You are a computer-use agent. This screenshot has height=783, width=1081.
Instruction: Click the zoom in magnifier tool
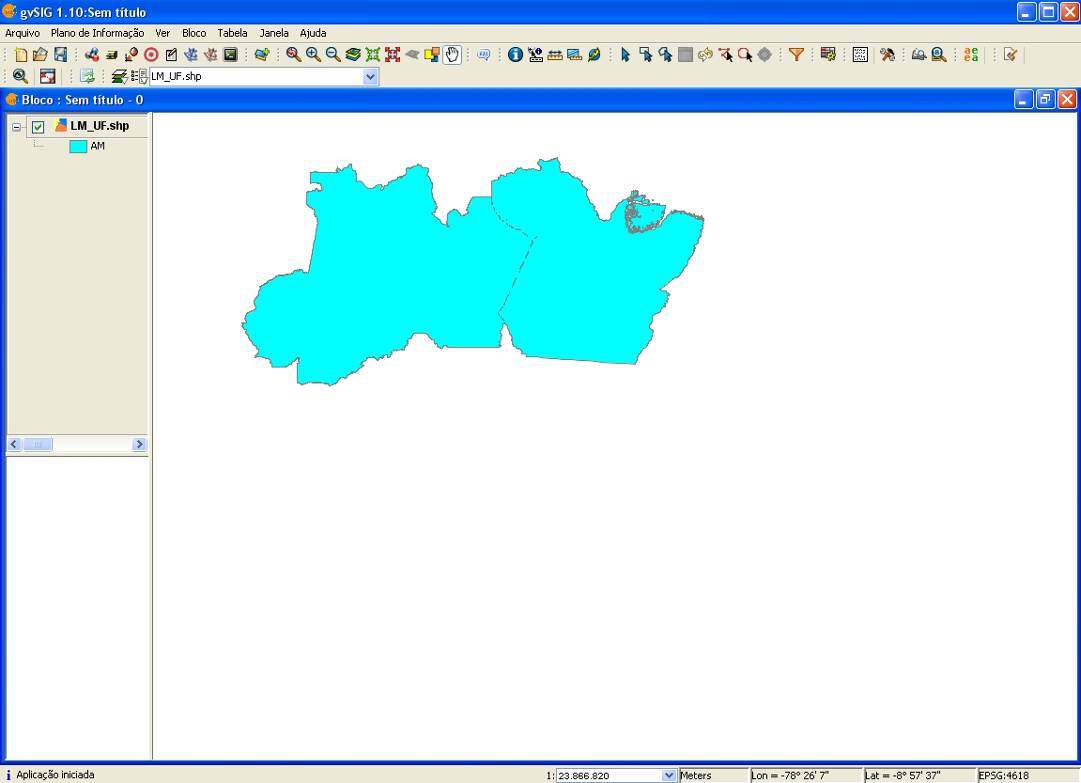pos(313,54)
